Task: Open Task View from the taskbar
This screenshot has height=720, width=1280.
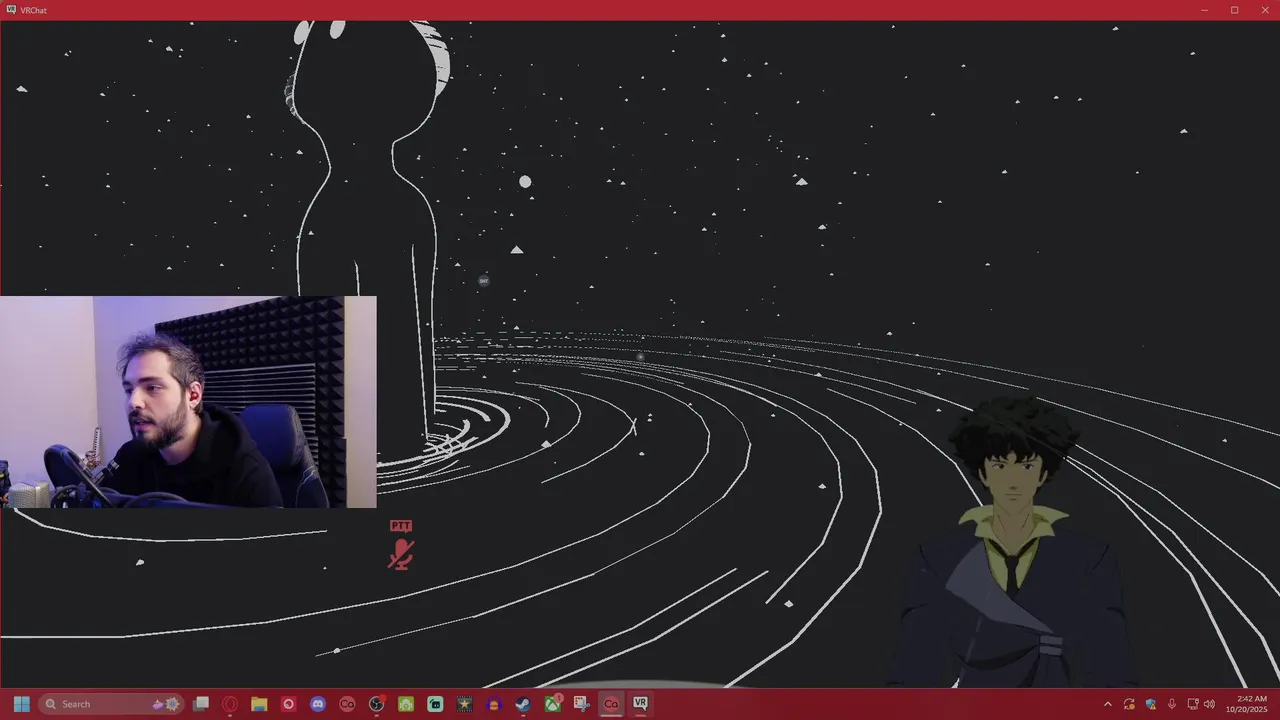Action: pyautogui.click(x=201, y=704)
